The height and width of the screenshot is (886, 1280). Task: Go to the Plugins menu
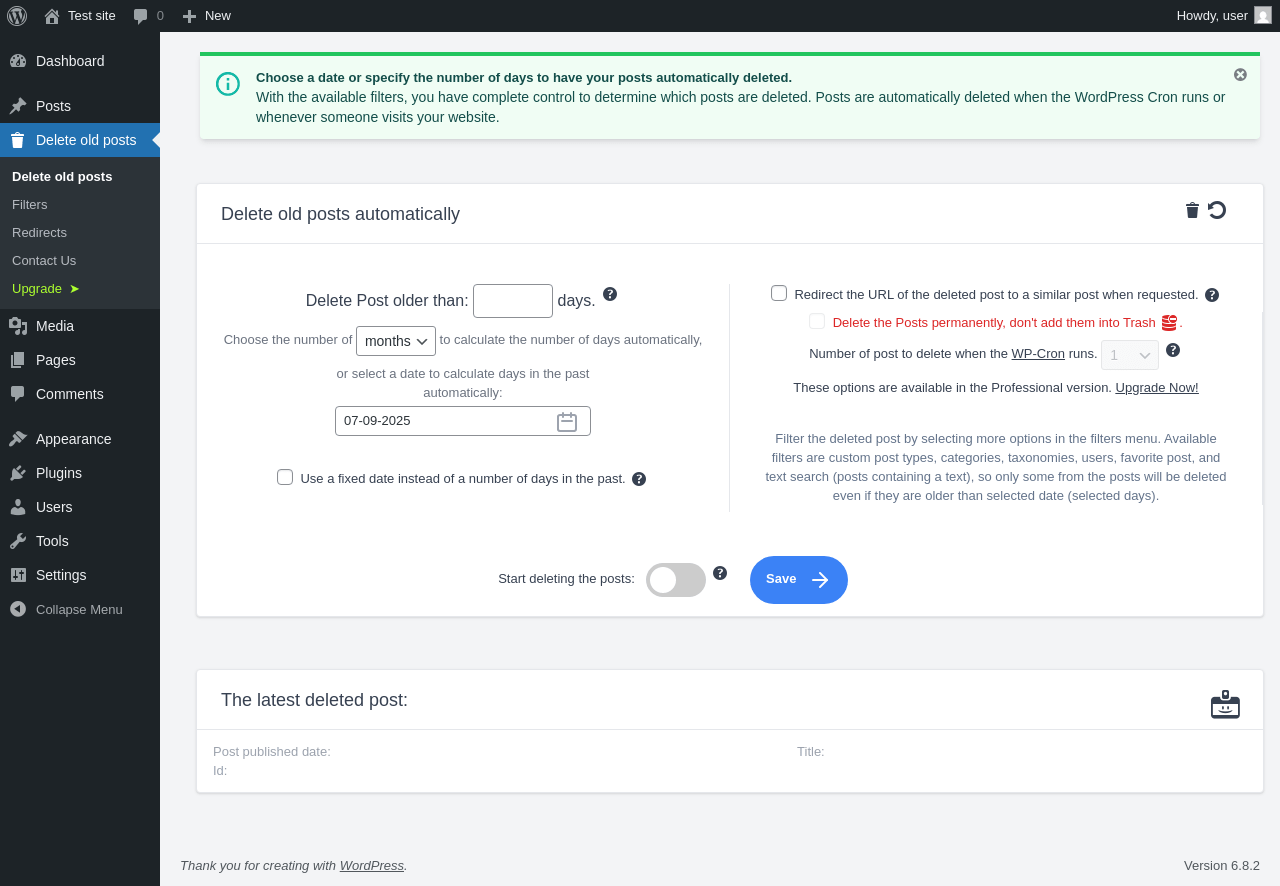(59, 473)
